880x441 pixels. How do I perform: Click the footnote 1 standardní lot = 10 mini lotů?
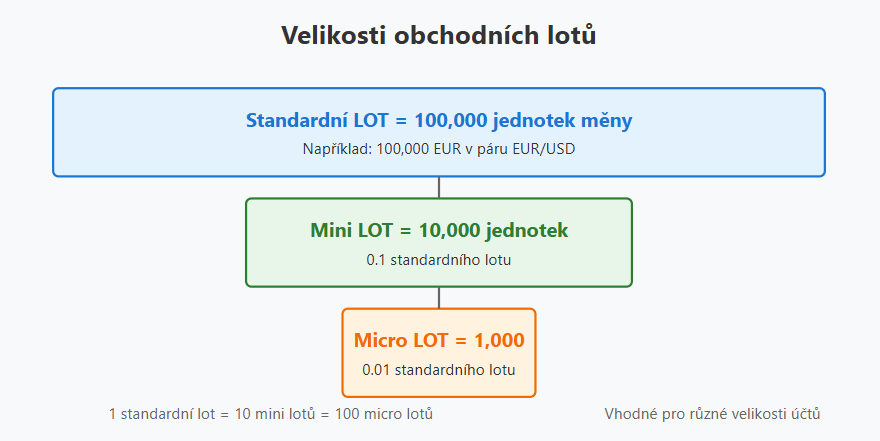[212, 414]
